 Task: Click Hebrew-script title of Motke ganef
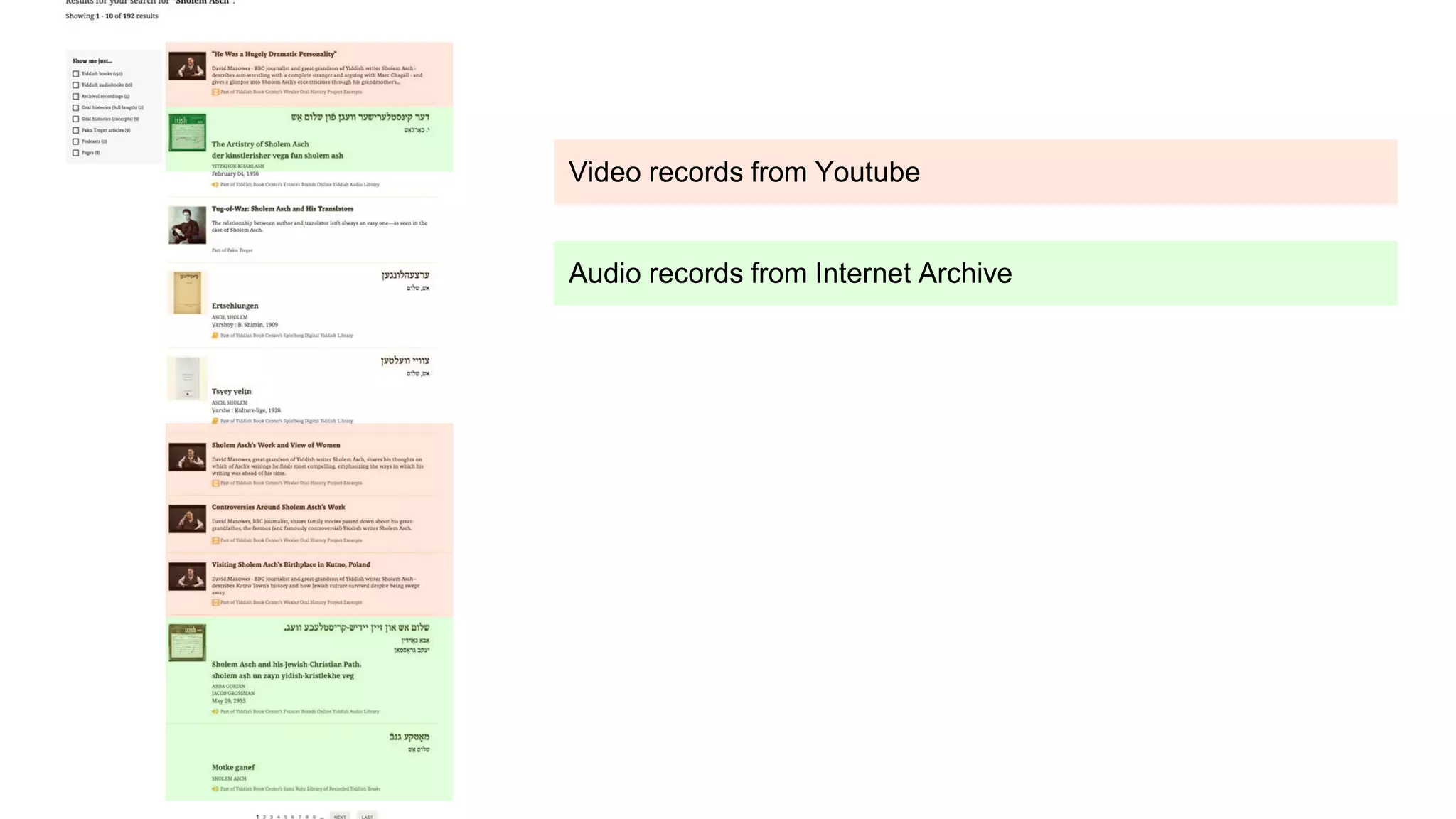409,737
